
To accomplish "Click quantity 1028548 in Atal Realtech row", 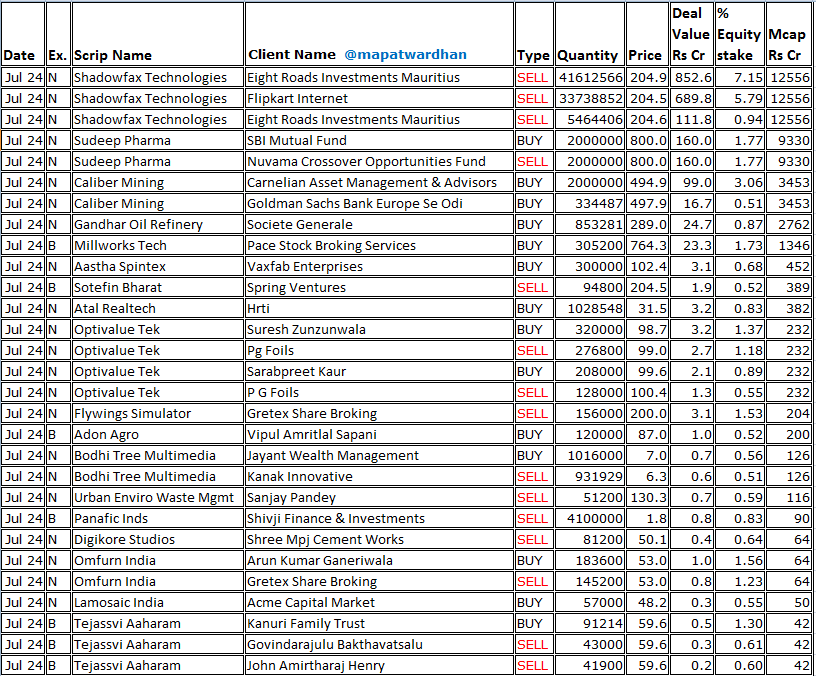I will pos(590,309).
